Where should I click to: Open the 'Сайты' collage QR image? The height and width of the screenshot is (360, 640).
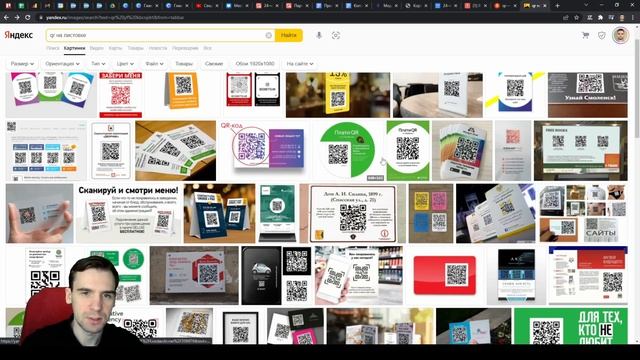pos(583,213)
